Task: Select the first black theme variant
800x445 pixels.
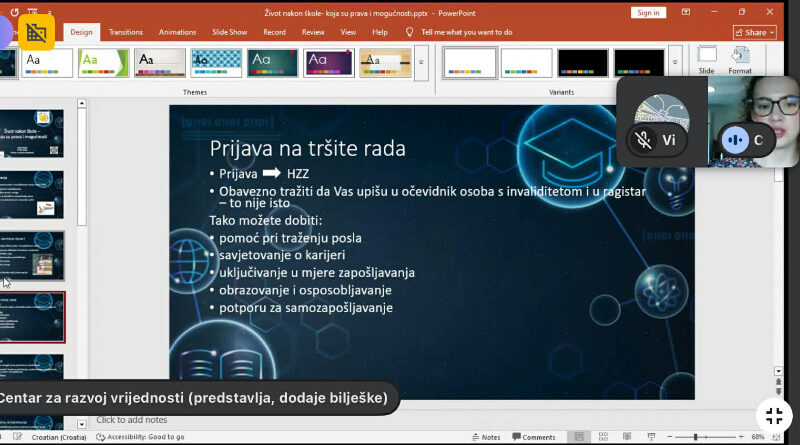Action: [583, 63]
